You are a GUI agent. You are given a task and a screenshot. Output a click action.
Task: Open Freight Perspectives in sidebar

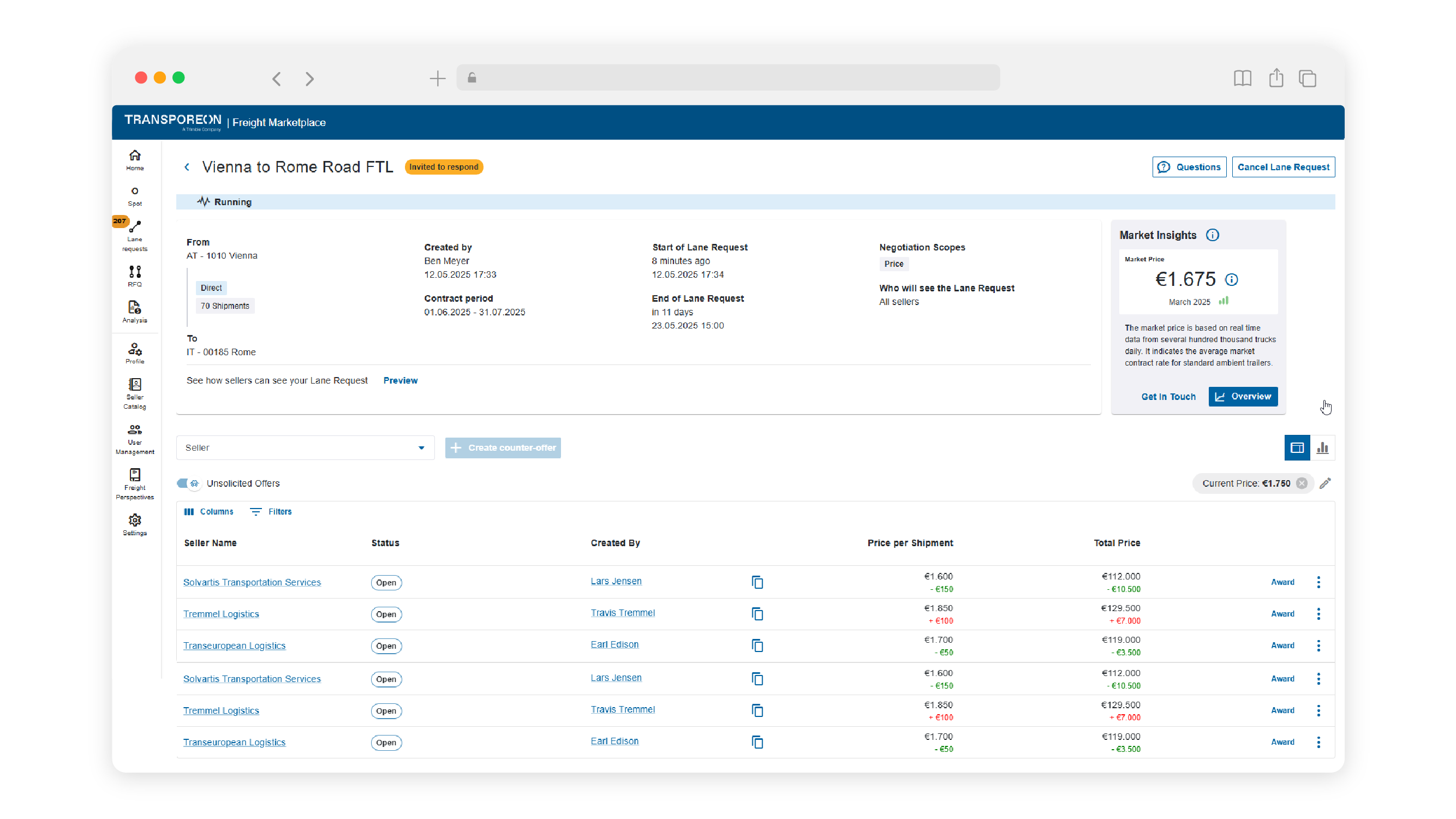coord(134,484)
